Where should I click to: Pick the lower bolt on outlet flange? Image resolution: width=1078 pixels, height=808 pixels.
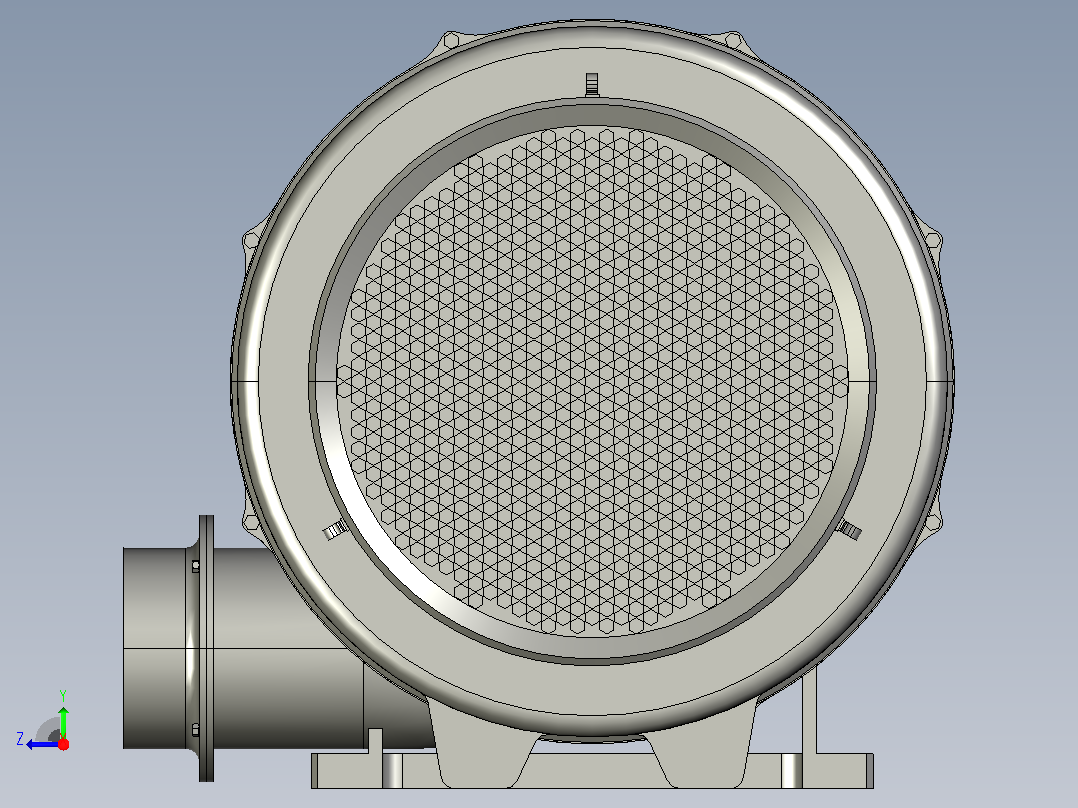tap(195, 730)
